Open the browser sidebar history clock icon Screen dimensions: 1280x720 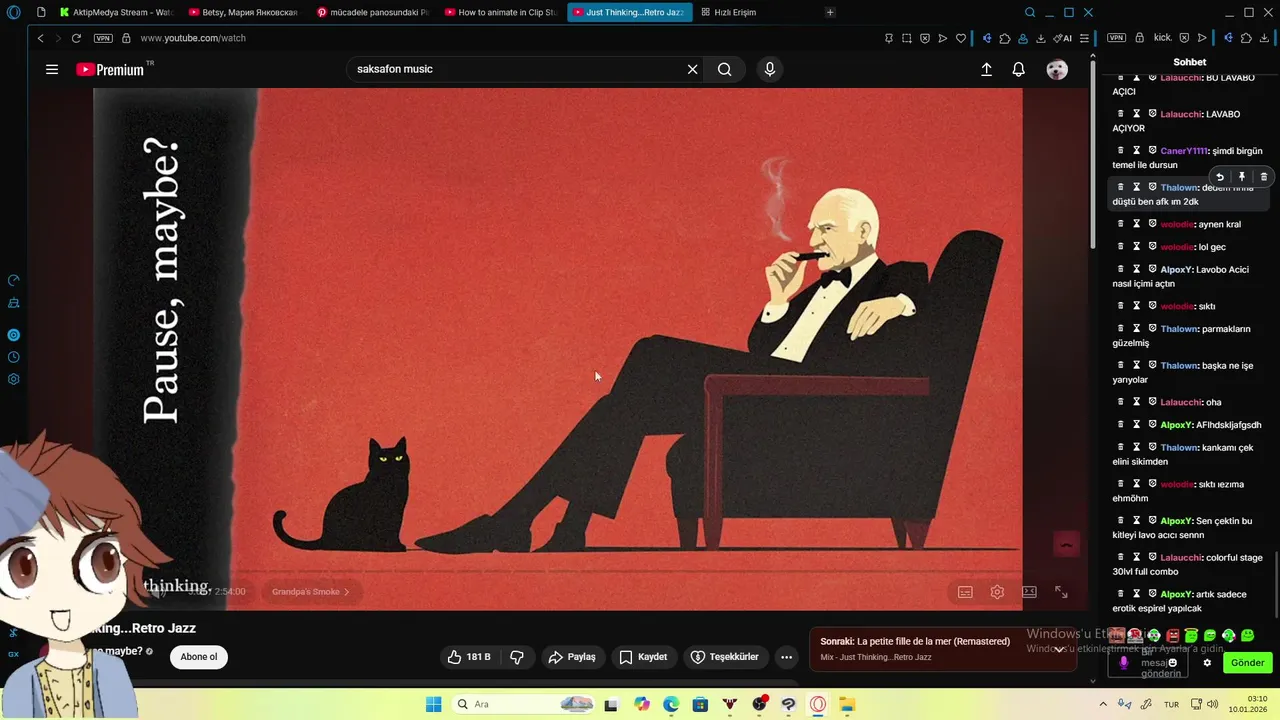[x=14, y=357]
